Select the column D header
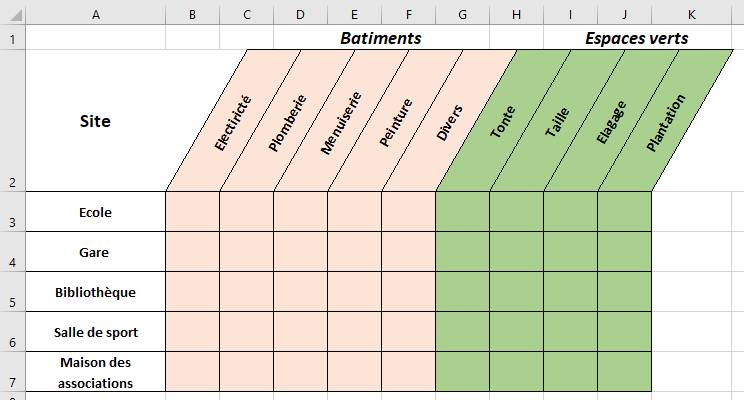The width and height of the screenshot is (744, 400). click(300, 13)
